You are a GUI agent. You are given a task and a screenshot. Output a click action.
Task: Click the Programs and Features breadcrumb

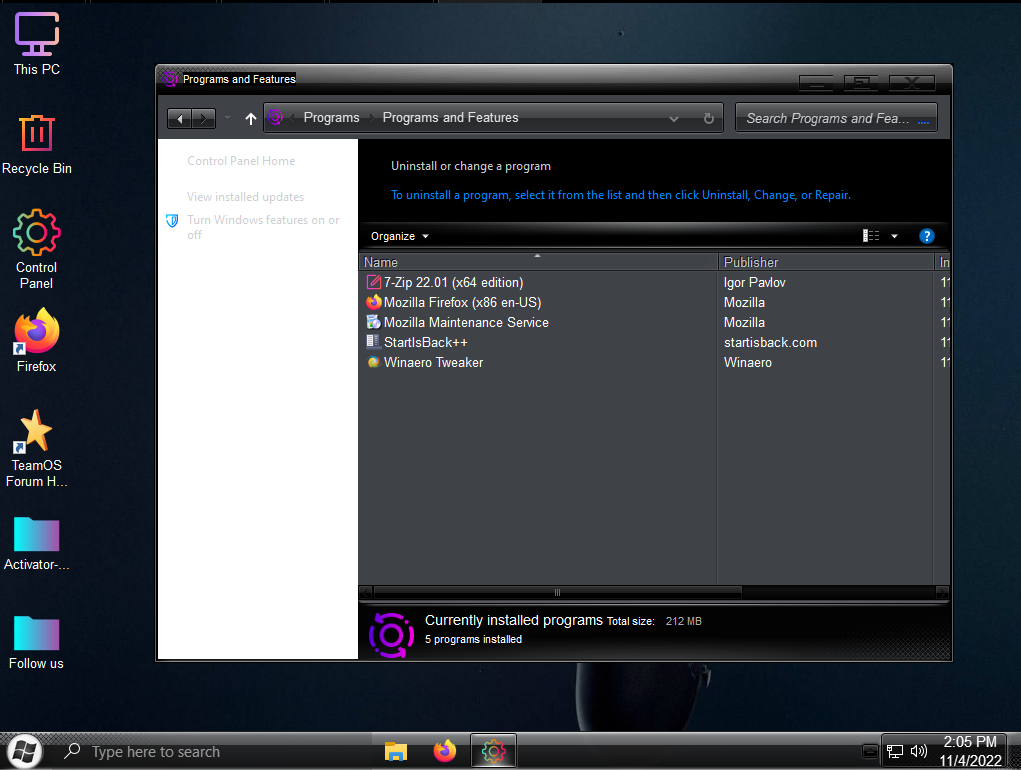point(451,118)
